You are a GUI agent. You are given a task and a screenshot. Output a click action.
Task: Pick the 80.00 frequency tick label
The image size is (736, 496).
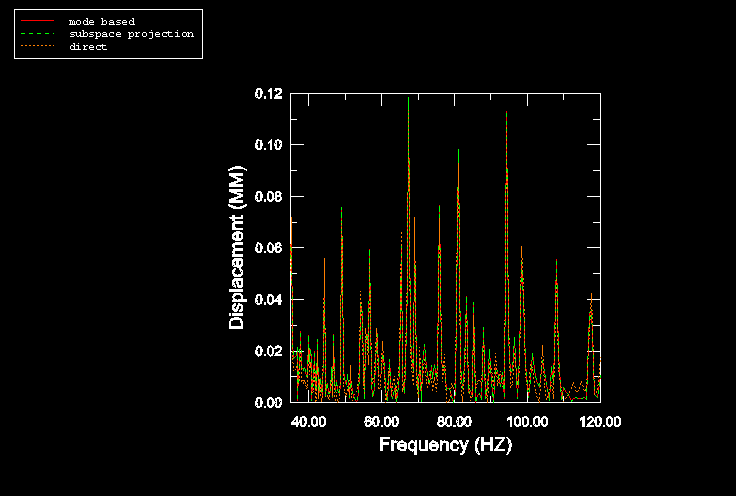pos(454,421)
